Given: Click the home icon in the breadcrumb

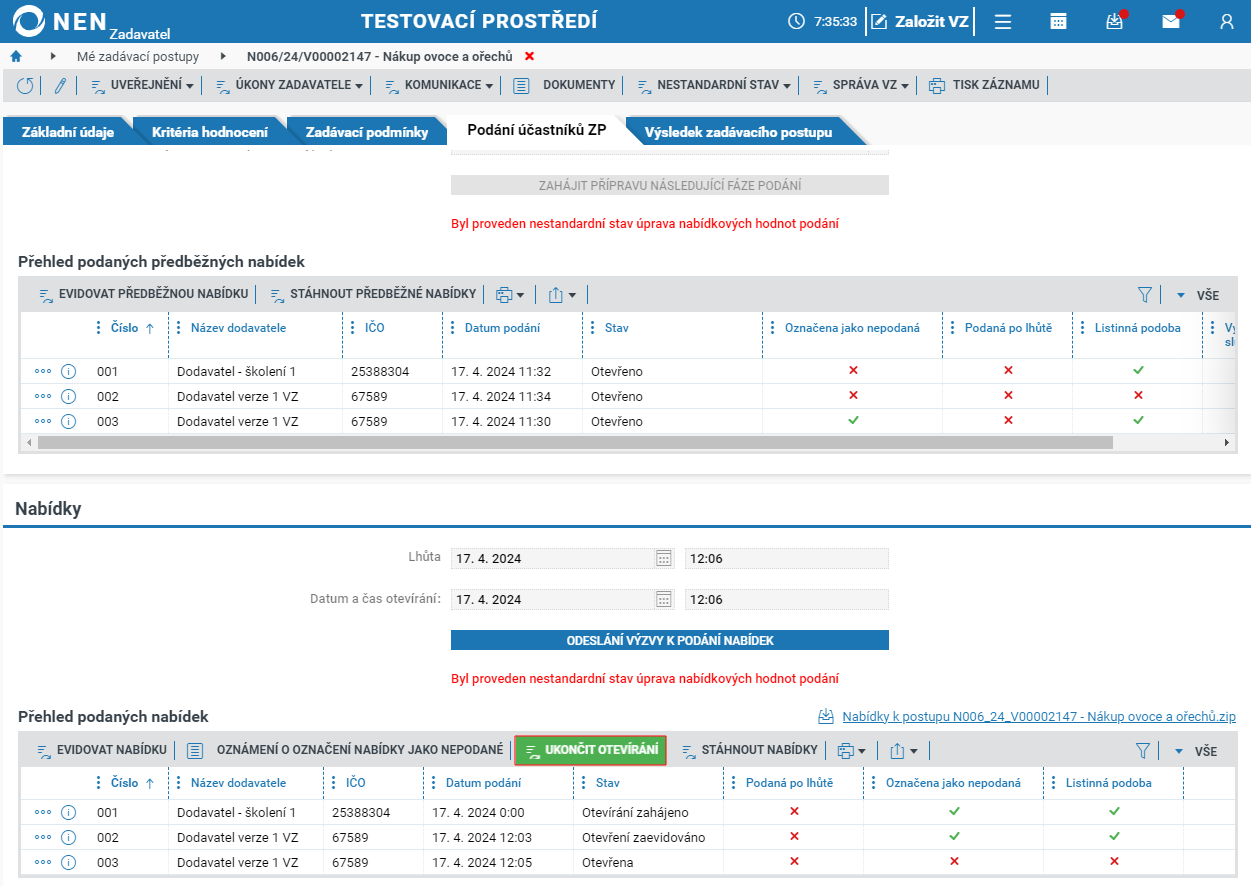Looking at the screenshot, I should [x=16, y=56].
